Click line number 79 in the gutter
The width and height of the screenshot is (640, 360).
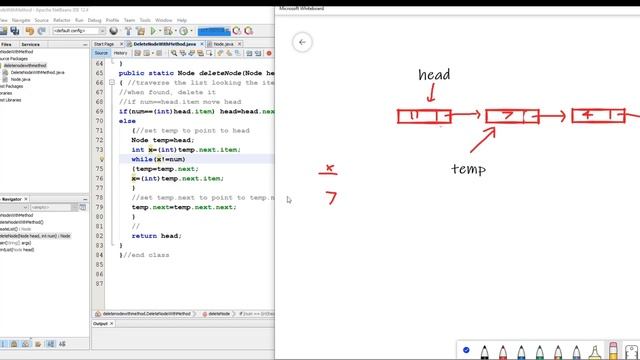[99, 207]
